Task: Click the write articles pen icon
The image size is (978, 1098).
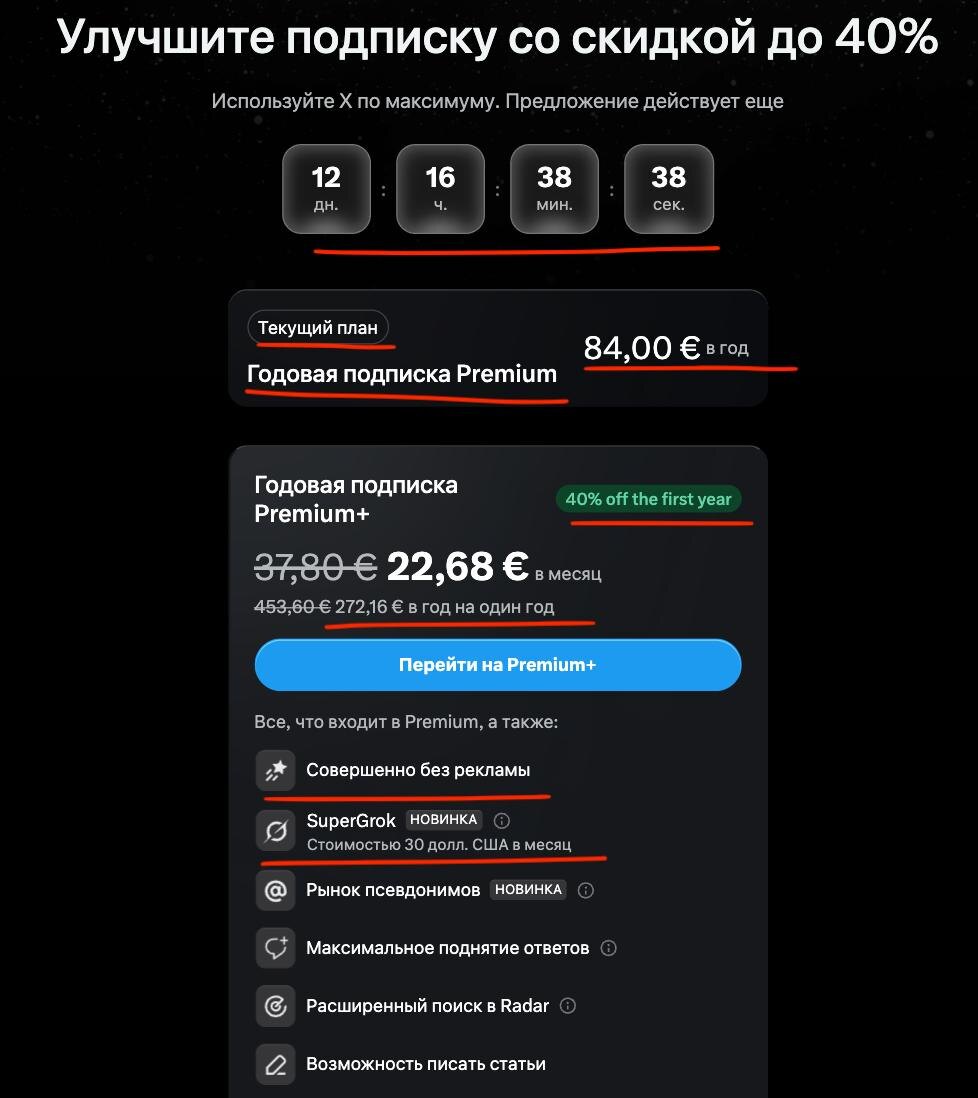Action: coord(275,1064)
